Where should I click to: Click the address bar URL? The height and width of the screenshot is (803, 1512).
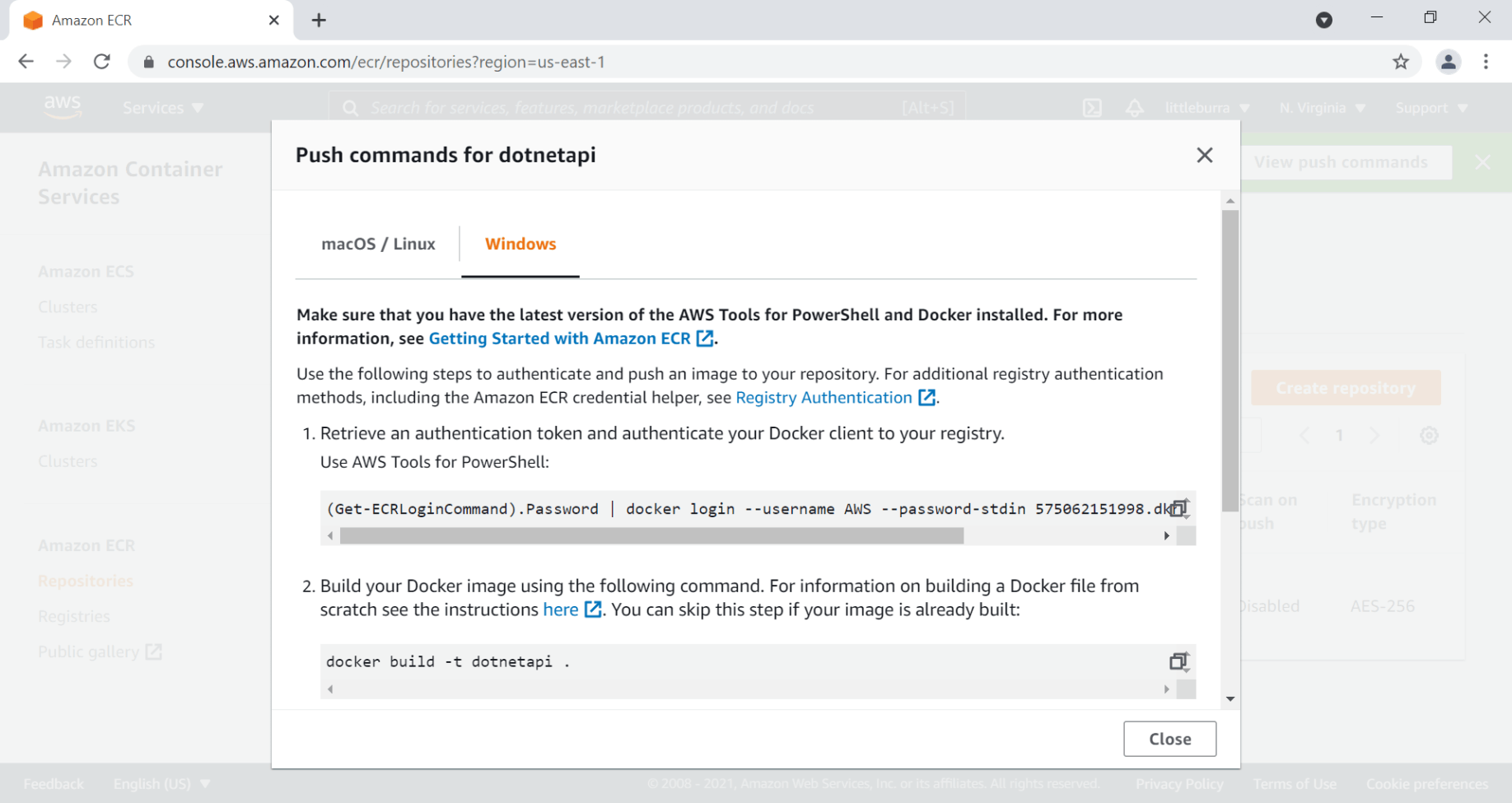pyautogui.click(x=386, y=62)
